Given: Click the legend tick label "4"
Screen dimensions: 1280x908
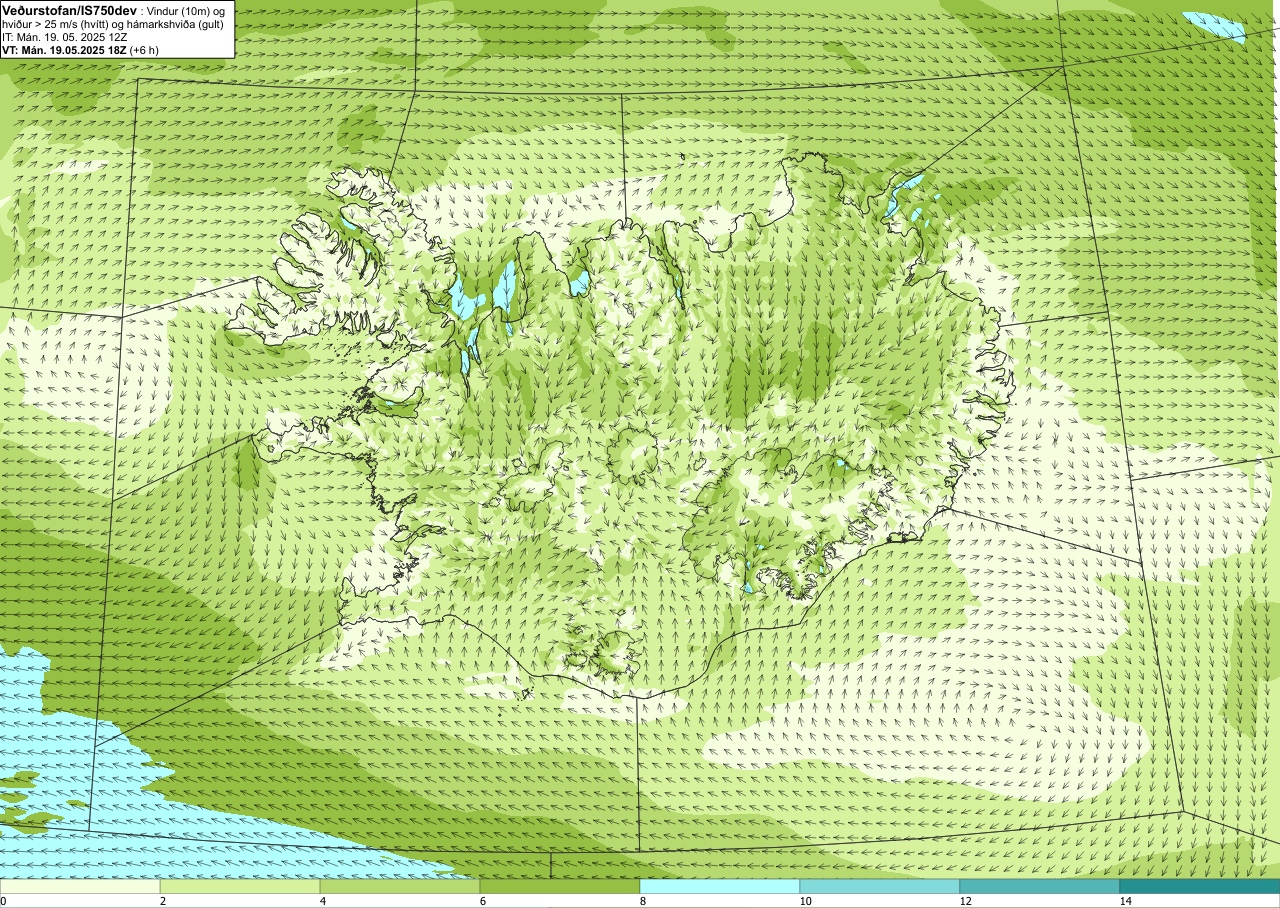Looking at the screenshot, I should tap(322, 901).
